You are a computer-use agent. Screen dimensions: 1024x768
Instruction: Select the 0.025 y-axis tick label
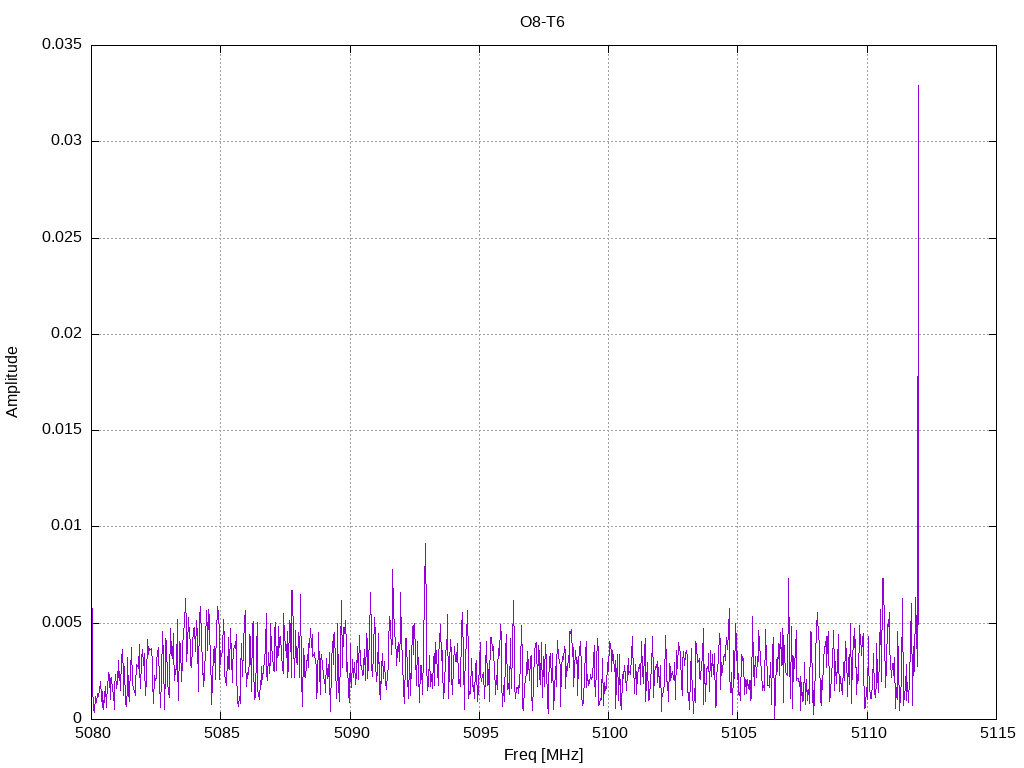(x=61, y=238)
